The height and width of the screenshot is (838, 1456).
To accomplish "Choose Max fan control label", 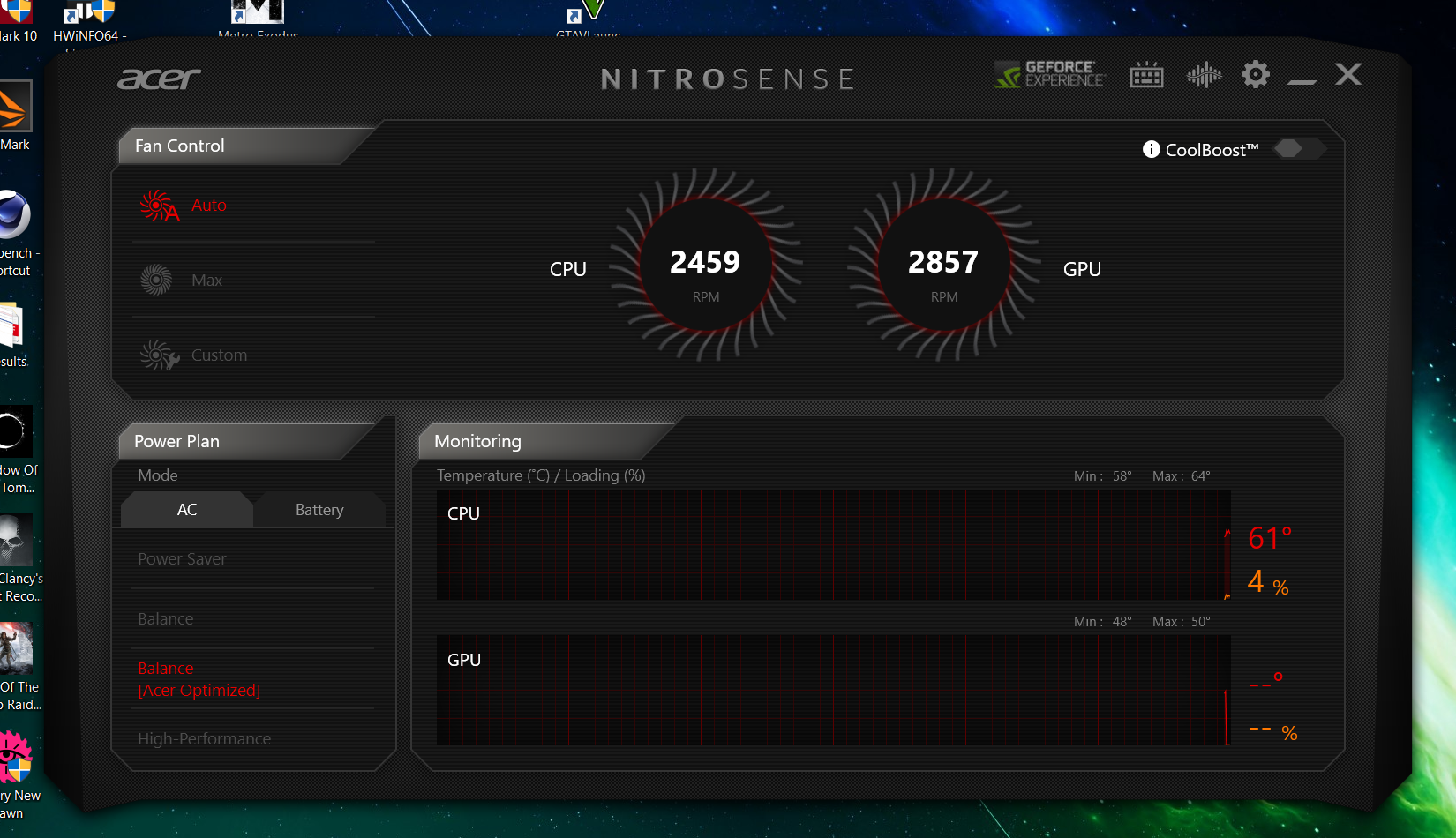I will click(x=206, y=281).
